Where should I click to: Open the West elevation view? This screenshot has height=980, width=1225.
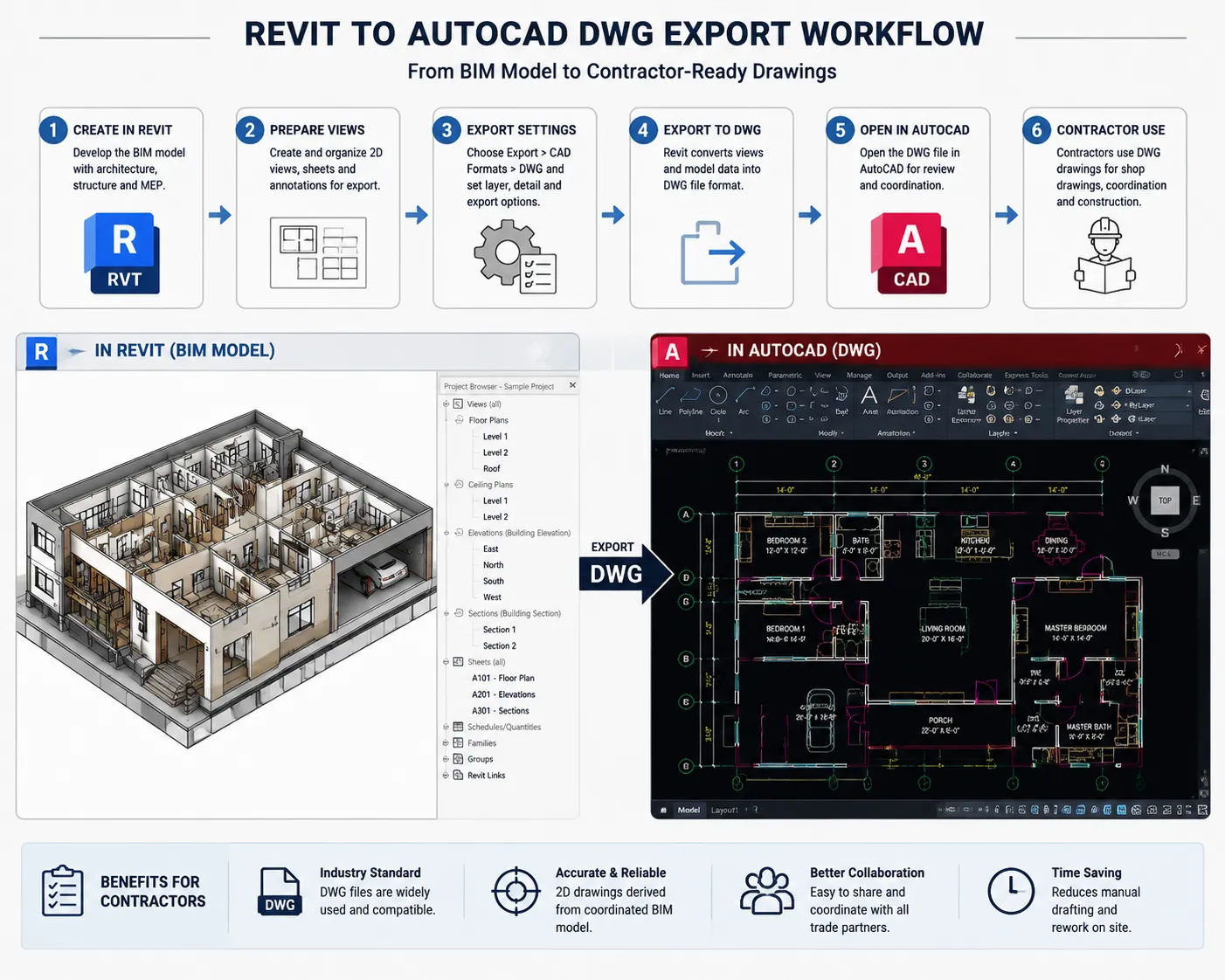coord(493,597)
